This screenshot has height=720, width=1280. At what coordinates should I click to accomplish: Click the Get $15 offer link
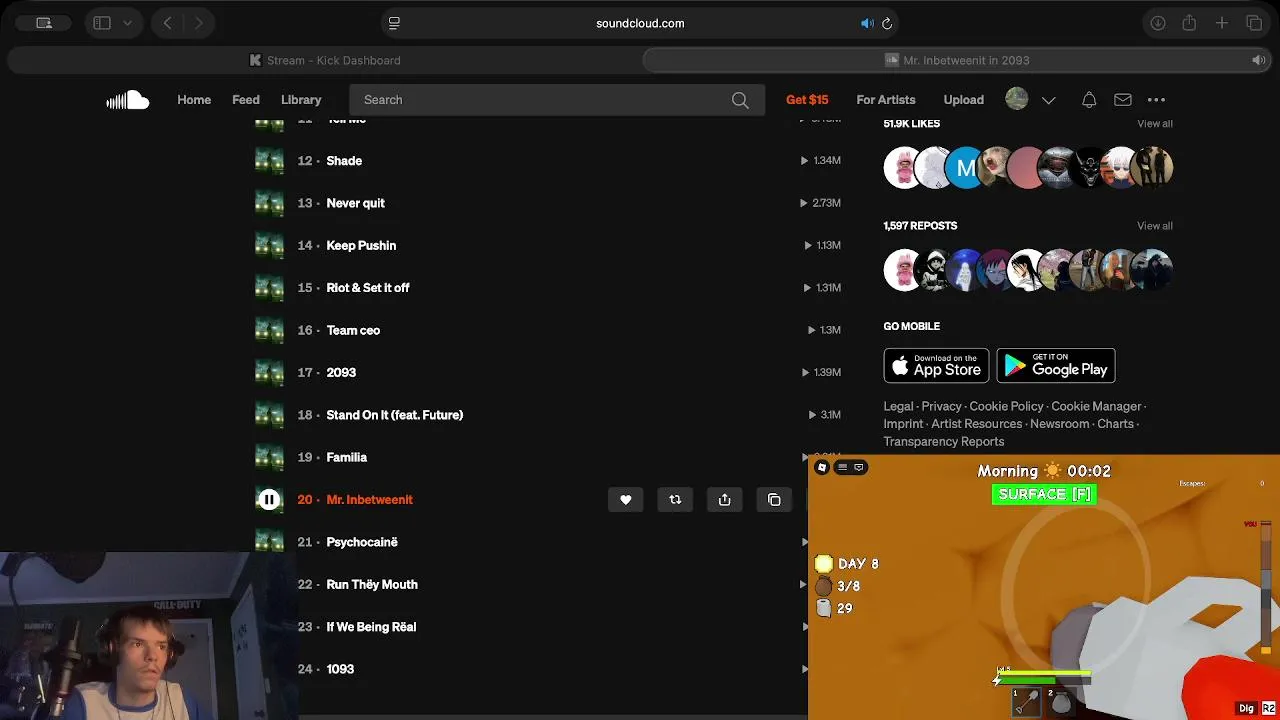tap(807, 100)
